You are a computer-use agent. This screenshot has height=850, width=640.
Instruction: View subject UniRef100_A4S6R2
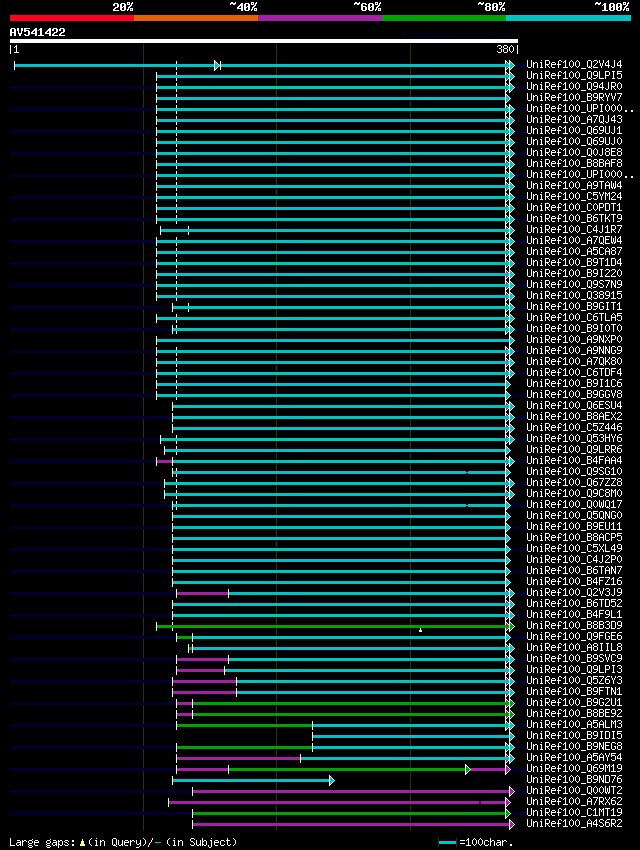(x=574, y=823)
